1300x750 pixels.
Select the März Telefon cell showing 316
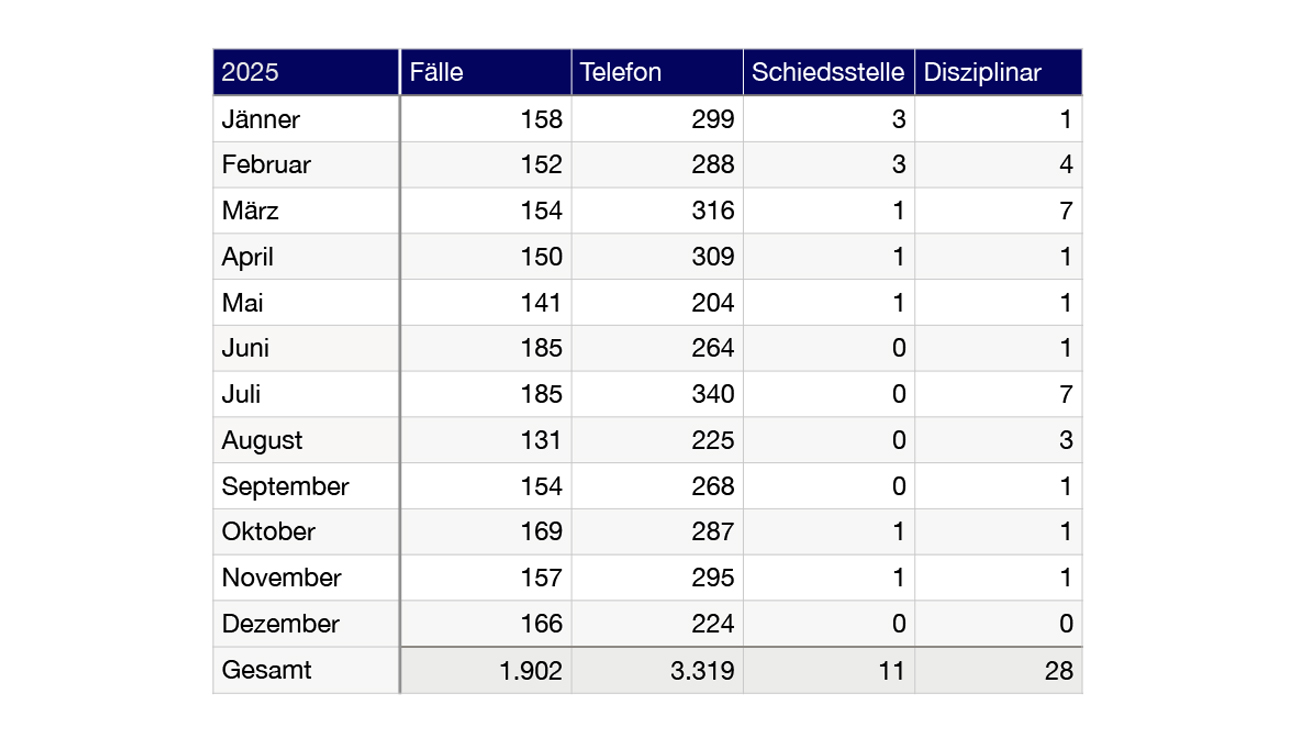click(x=657, y=211)
